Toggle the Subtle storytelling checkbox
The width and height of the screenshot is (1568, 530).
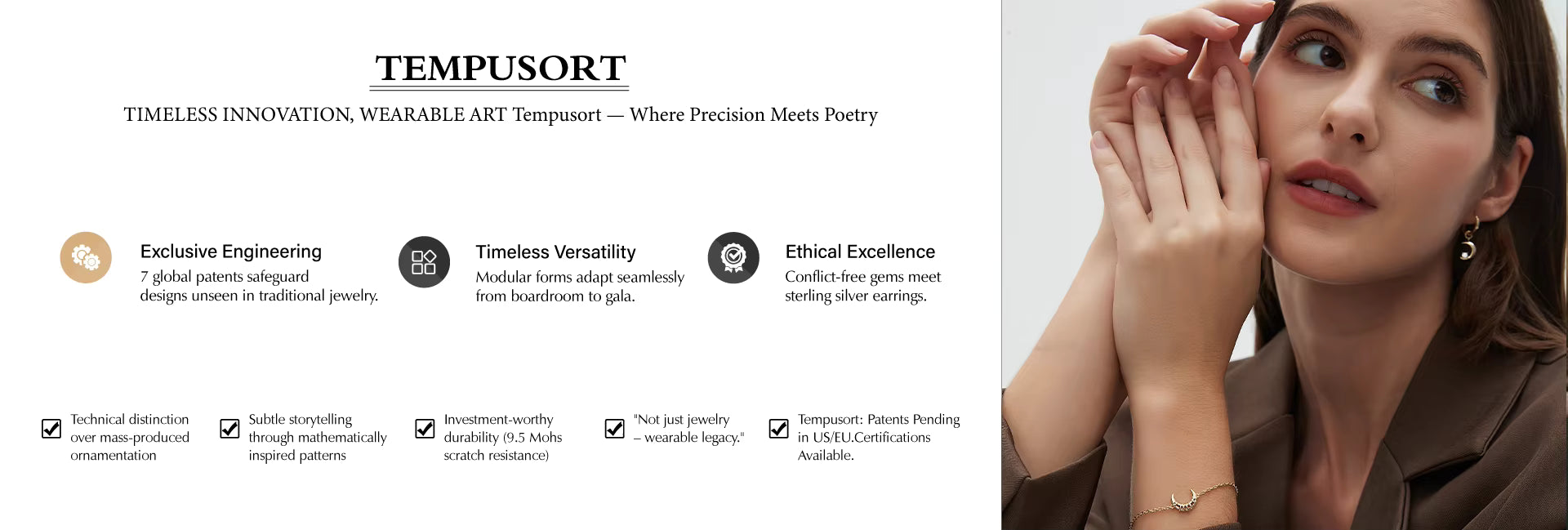pos(229,429)
